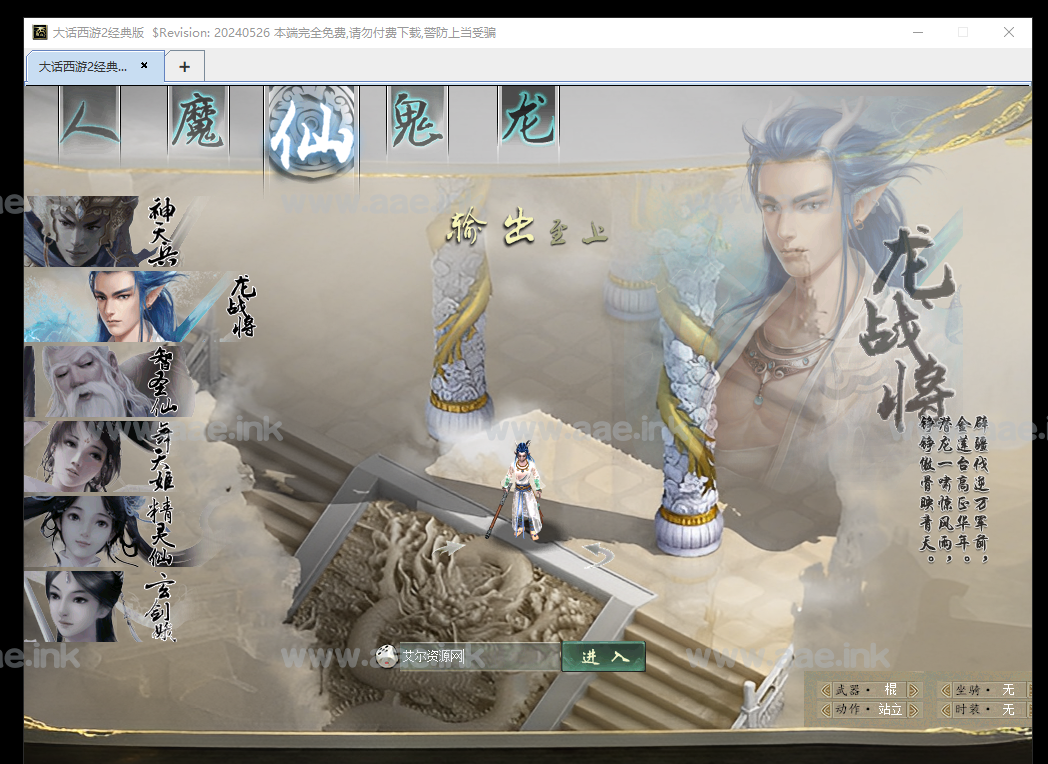Click the character name input field
Screen dimensions: 1048x764
[478, 657]
